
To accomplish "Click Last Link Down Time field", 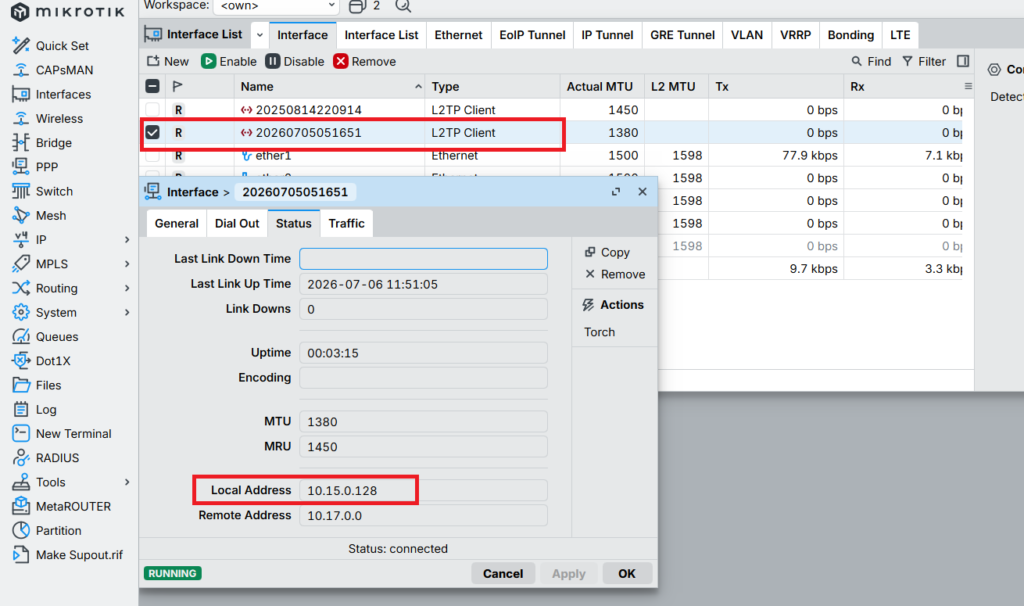I will (423, 259).
